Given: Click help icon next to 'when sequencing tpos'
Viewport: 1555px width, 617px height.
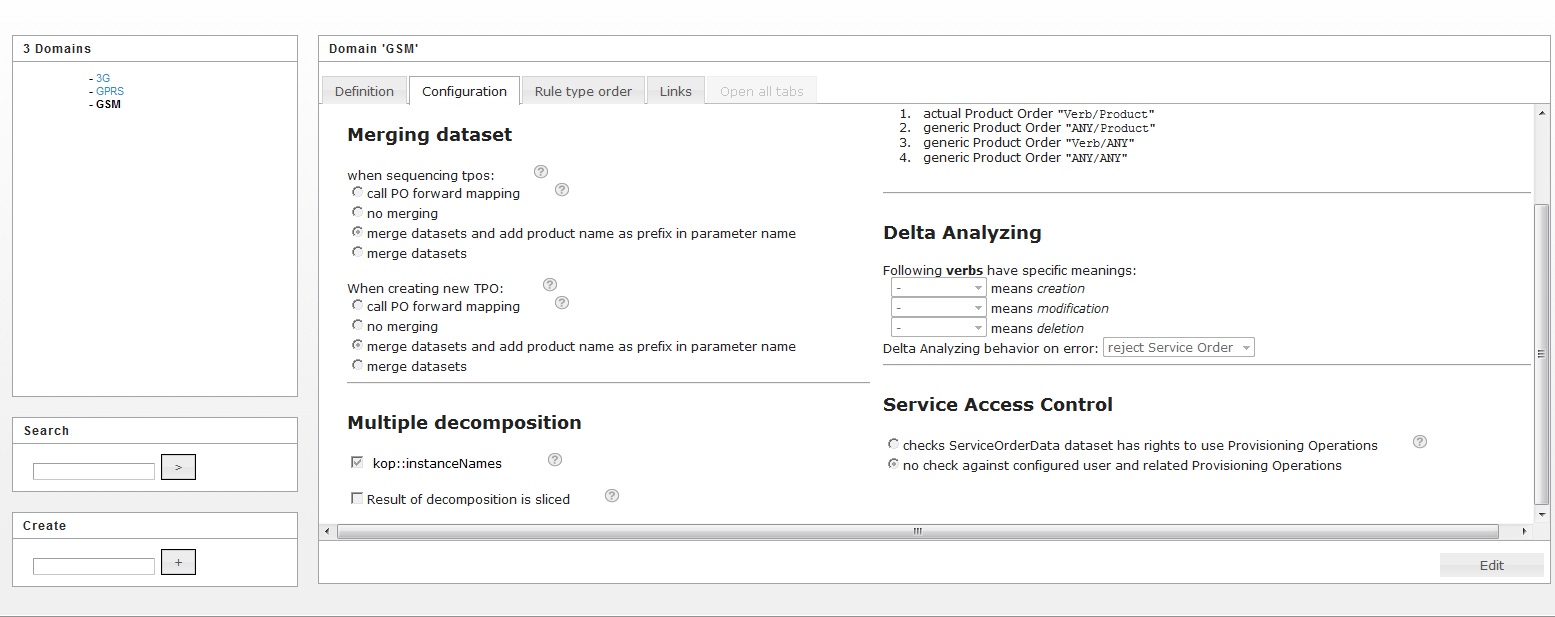Looking at the screenshot, I should 541,172.
